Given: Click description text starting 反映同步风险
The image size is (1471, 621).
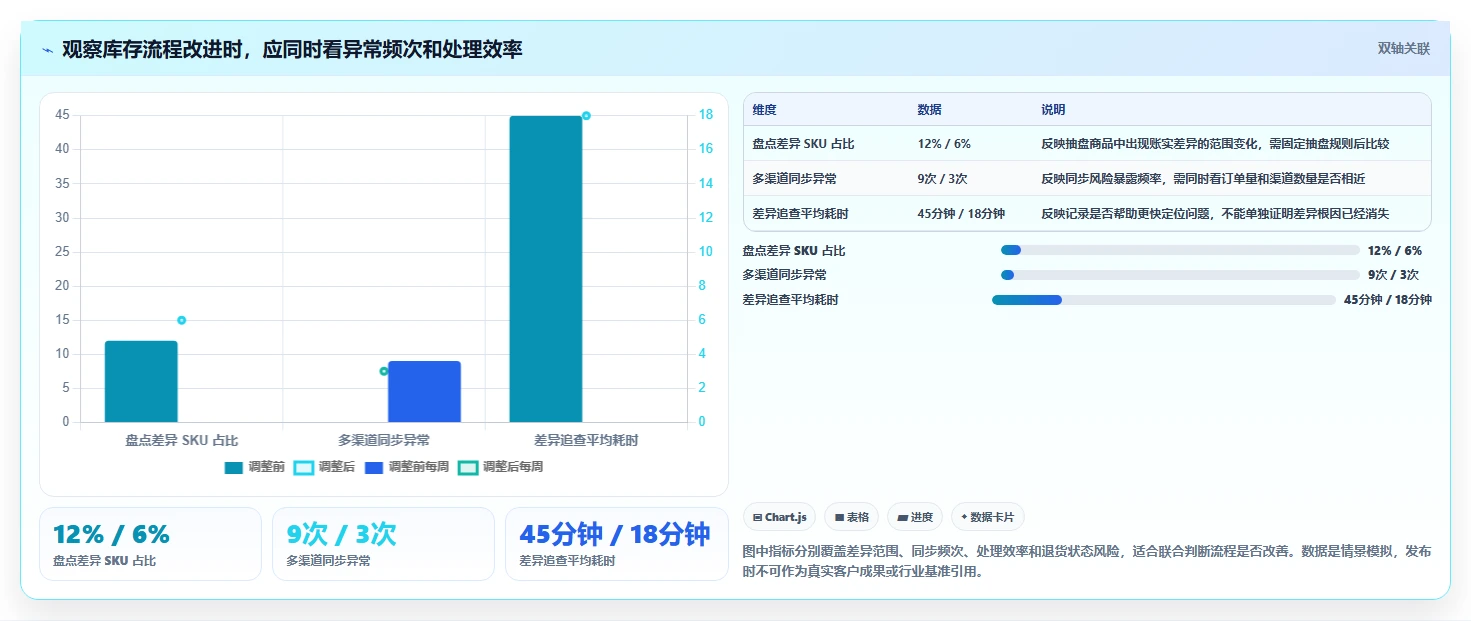Looking at the screenshot, I should [1203, 179].
